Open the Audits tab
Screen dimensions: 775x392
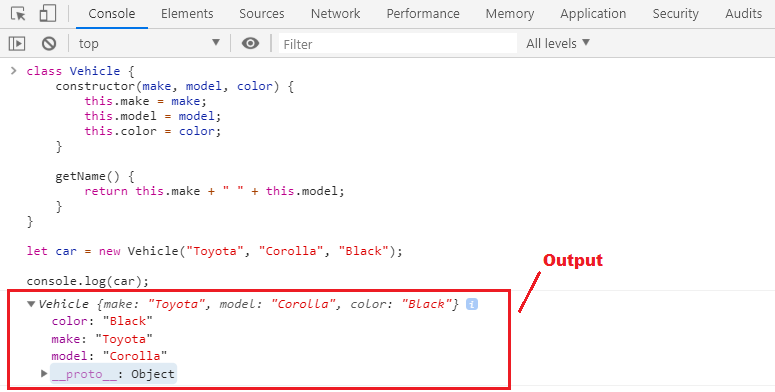(x=744, y=14)
